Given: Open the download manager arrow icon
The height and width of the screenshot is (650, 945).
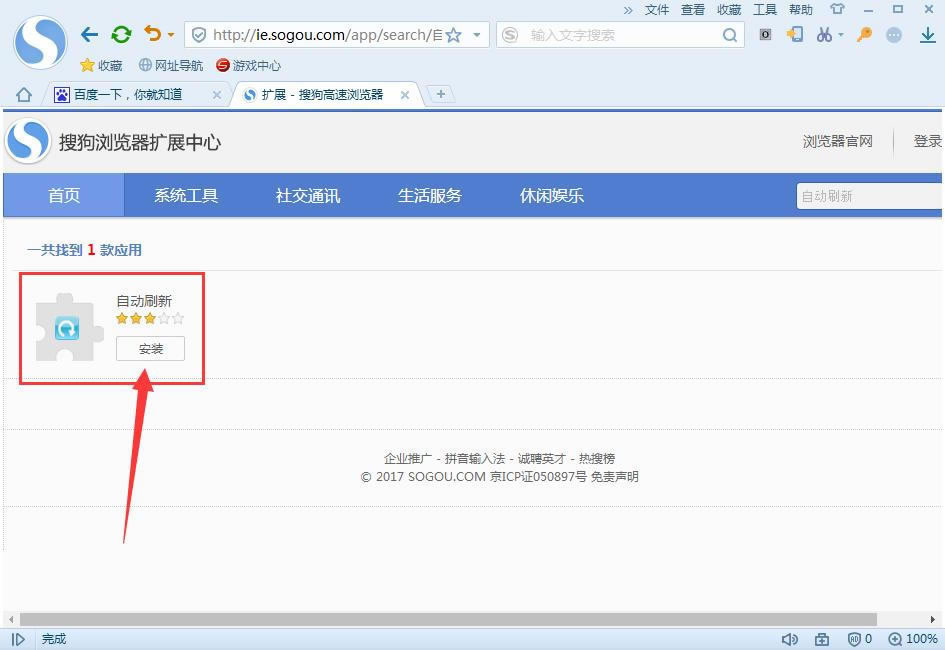Looking at the screenshot, I should [928, 35].
